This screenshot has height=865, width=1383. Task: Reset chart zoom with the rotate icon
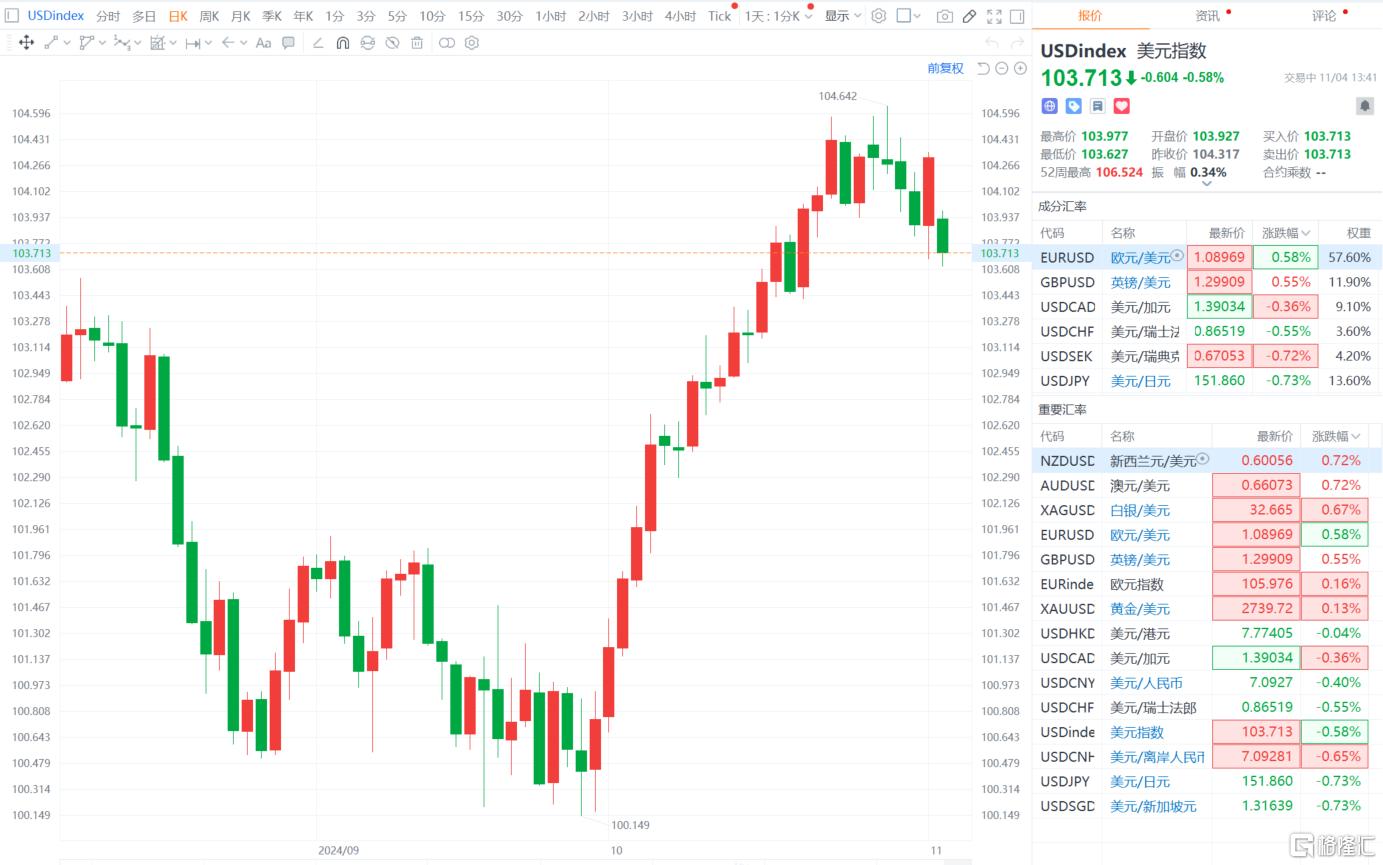[983, 68]
